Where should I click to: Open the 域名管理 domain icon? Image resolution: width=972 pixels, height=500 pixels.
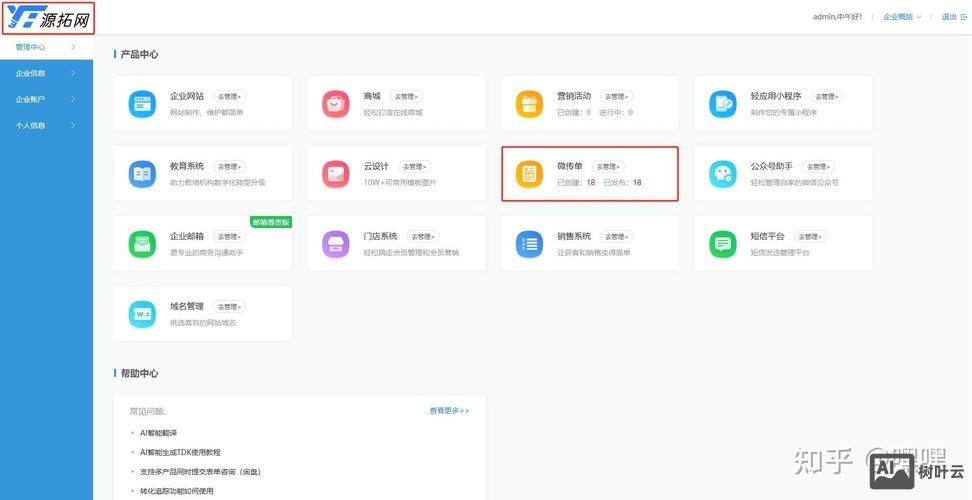[x=142, y=314]
